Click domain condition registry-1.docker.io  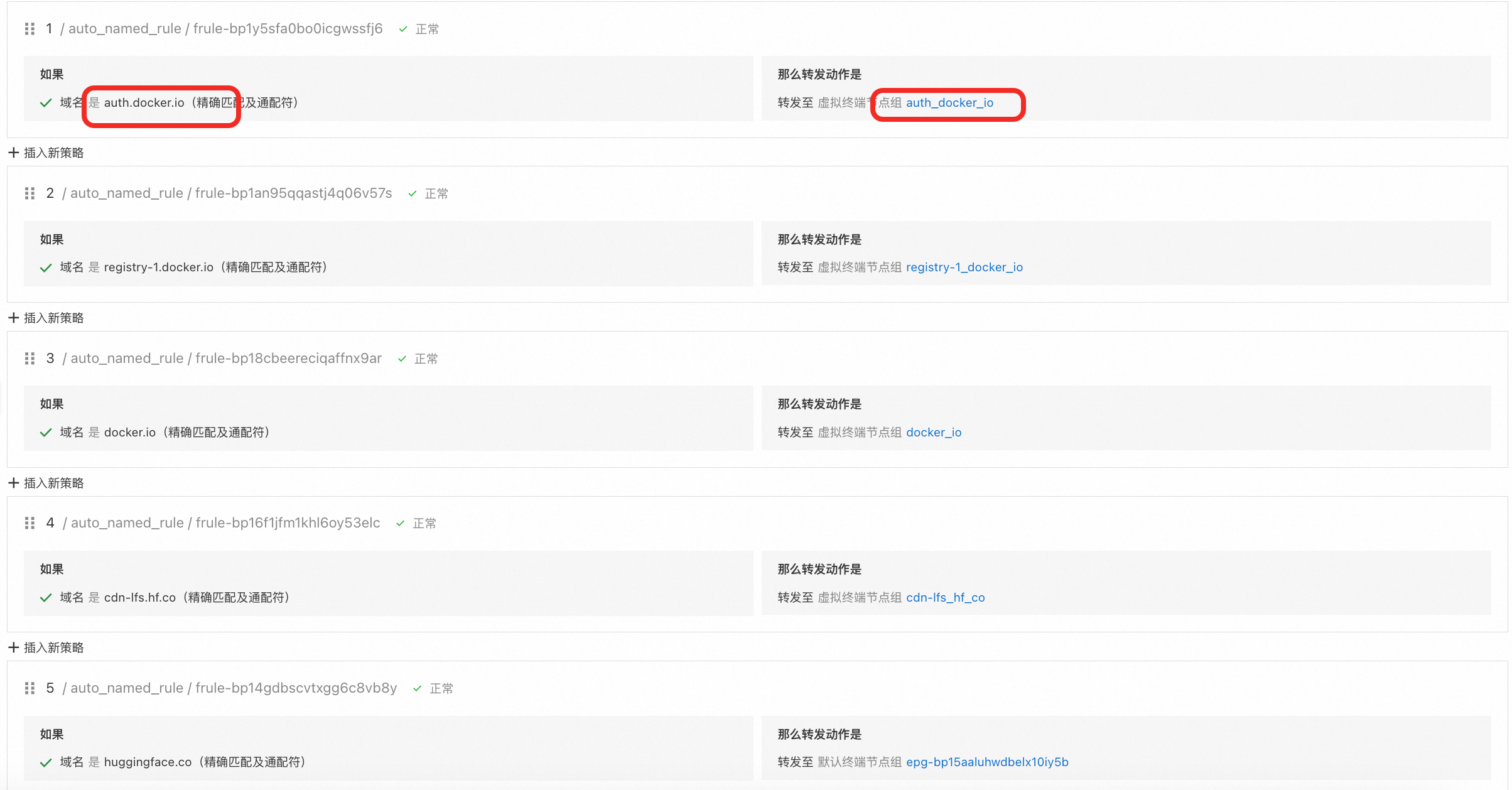click(158, 268)
